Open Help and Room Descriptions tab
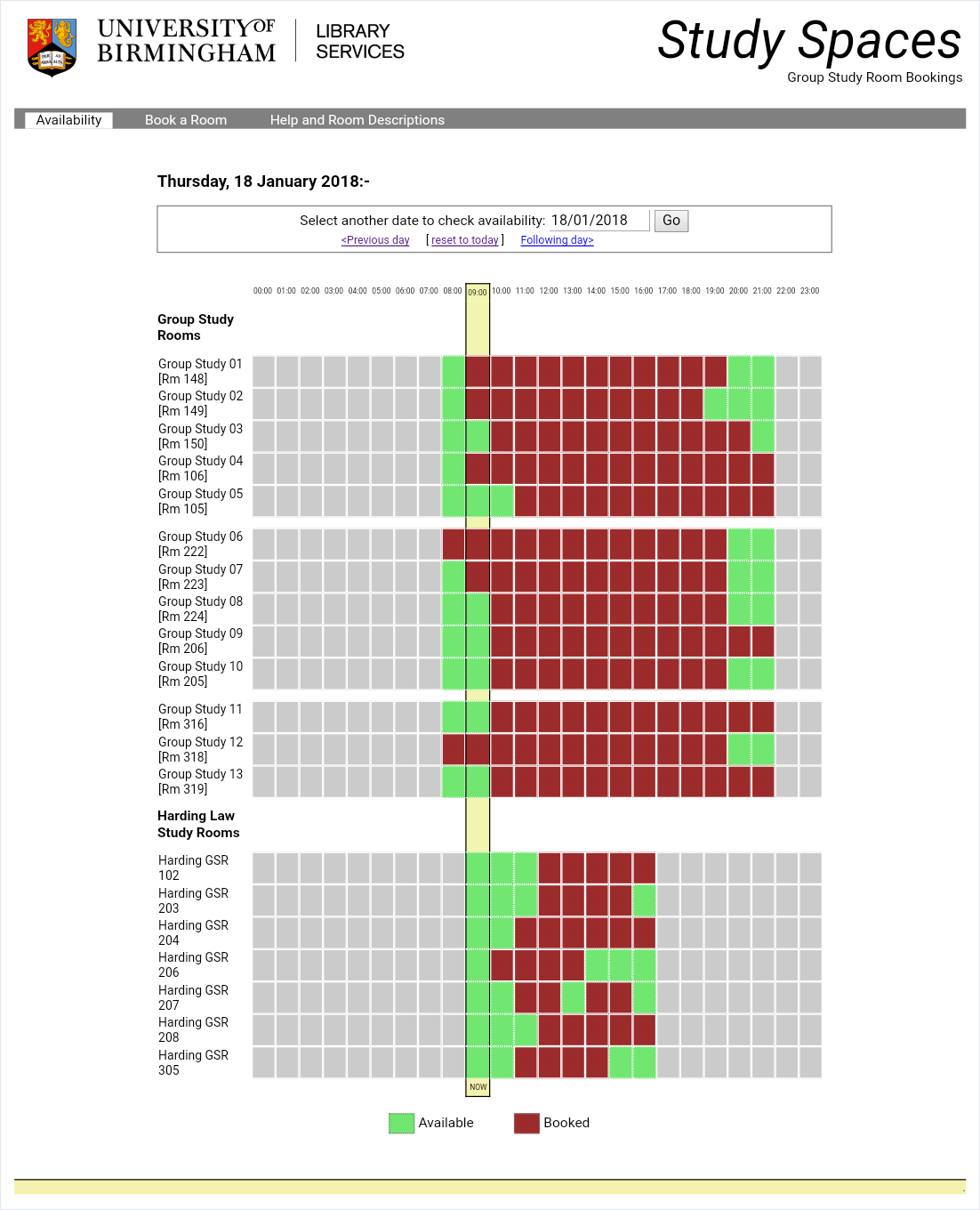 click(357, 120)
